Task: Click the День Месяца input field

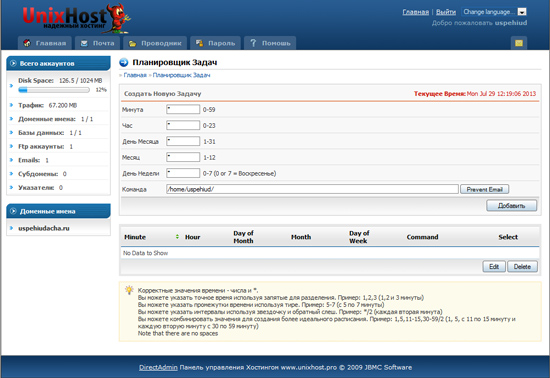Action: [x=183, y=141]
